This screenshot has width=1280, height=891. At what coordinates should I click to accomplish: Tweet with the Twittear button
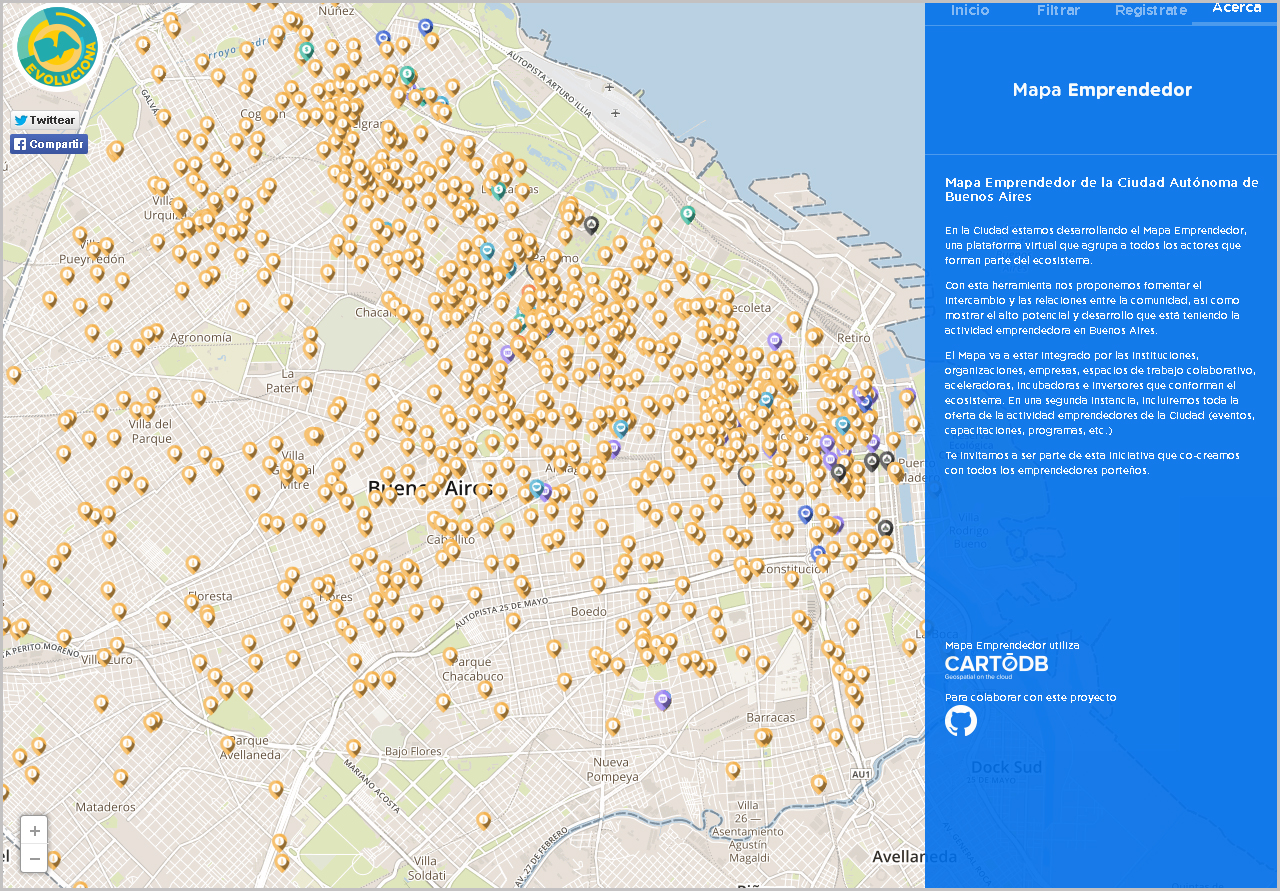click(45, 120)
